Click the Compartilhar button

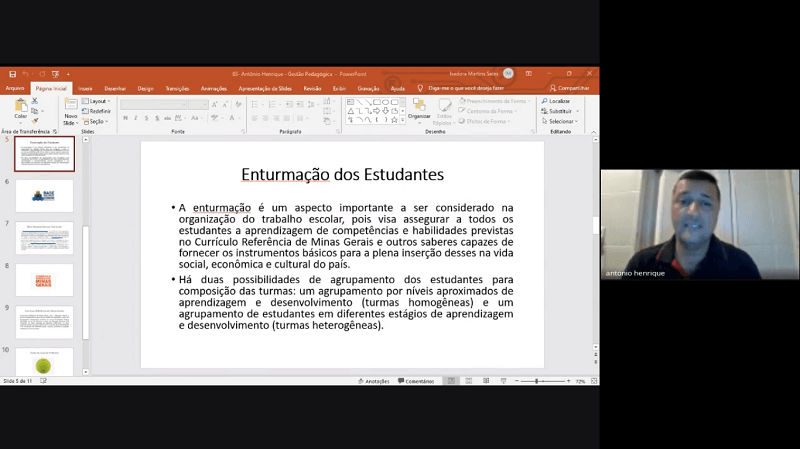(x=572, y=88)
